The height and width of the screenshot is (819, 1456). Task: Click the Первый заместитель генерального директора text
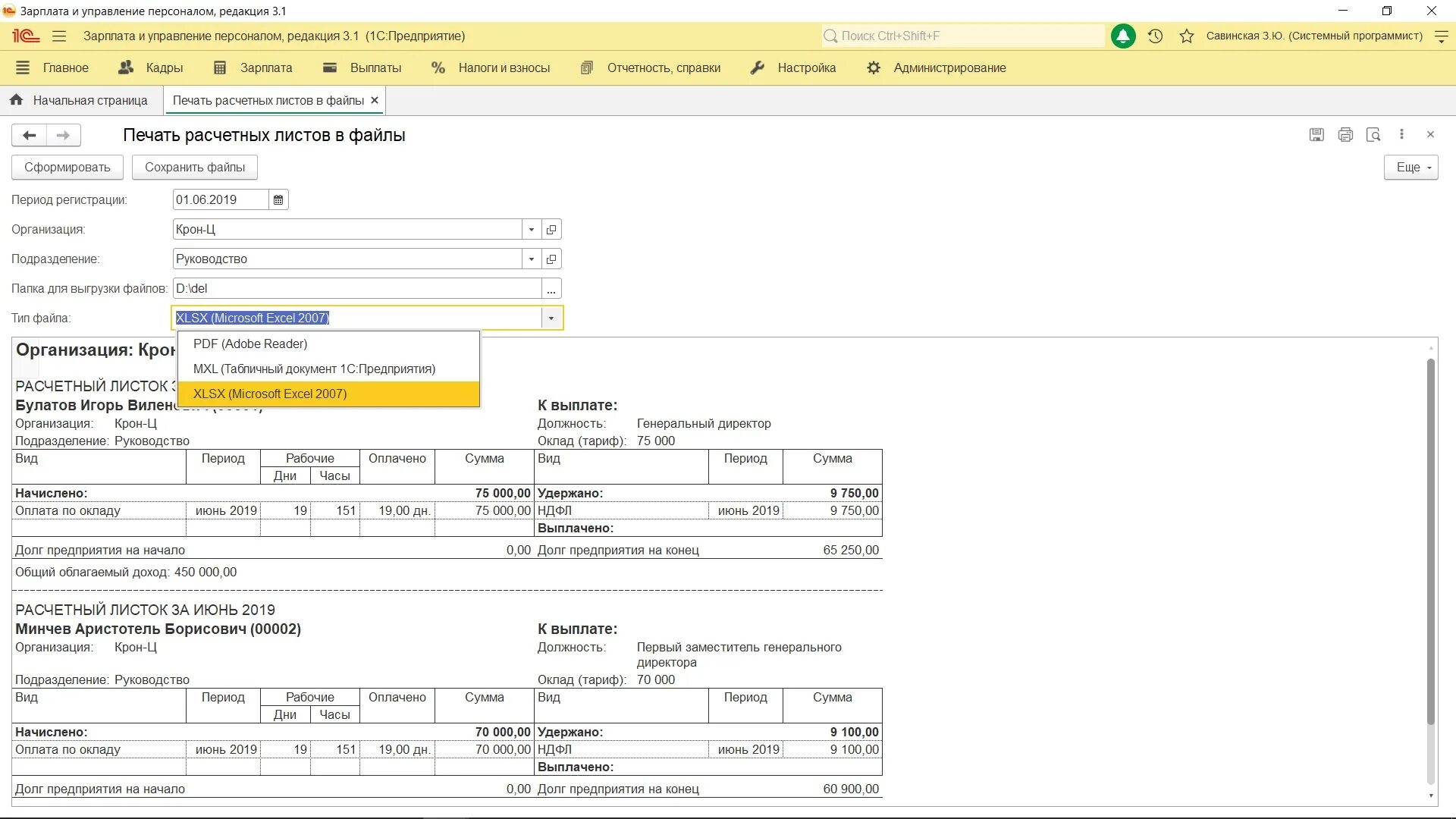(x=739, y=655)
